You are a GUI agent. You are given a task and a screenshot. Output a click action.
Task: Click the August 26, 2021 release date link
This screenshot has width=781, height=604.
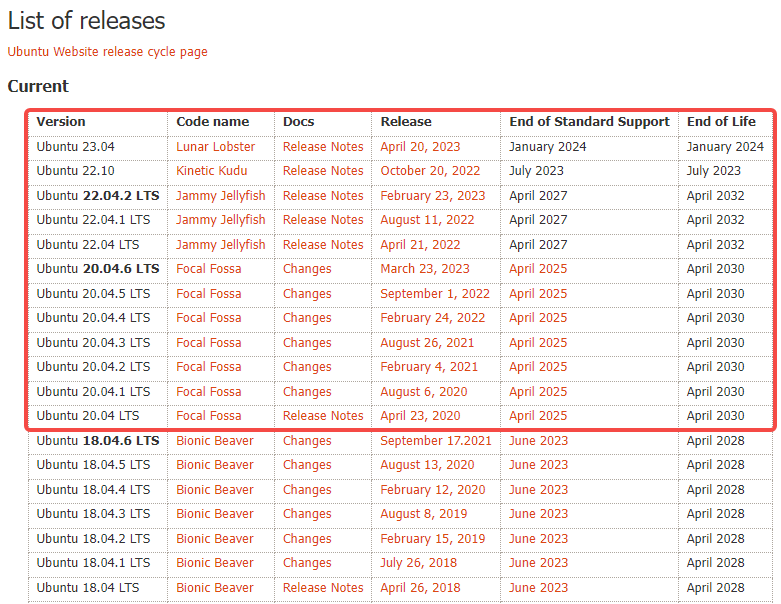tap(427, 343)
